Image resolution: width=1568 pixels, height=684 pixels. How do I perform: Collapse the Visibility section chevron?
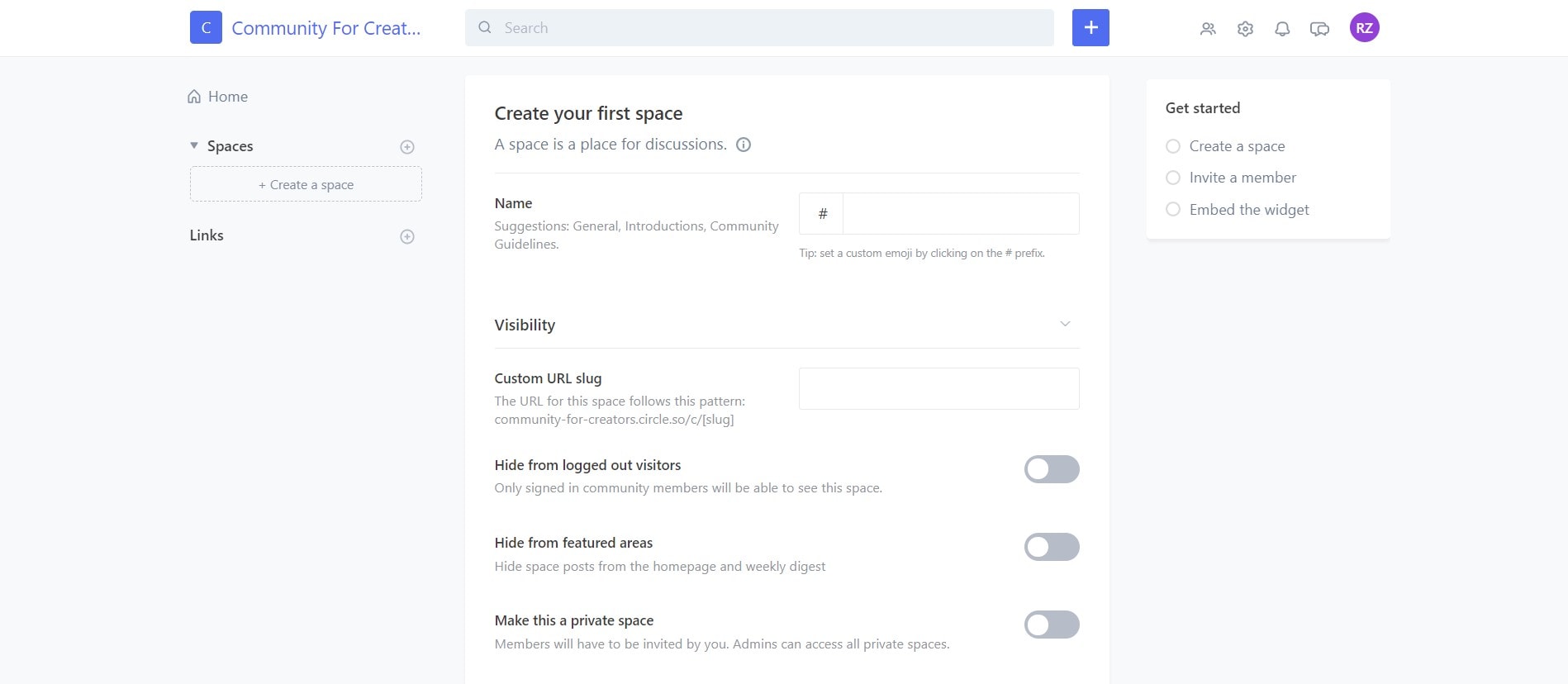click(1065, 324)
